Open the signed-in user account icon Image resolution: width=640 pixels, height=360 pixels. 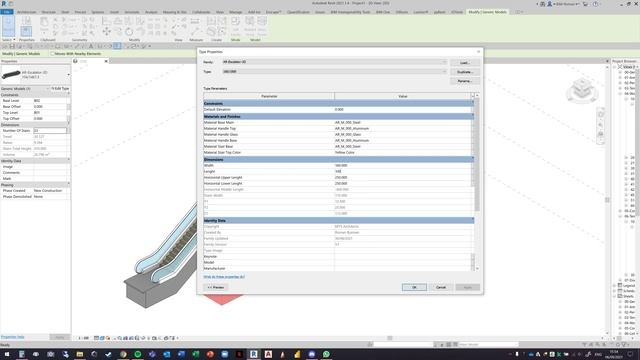pyautogui.click(x=549, y=4)
